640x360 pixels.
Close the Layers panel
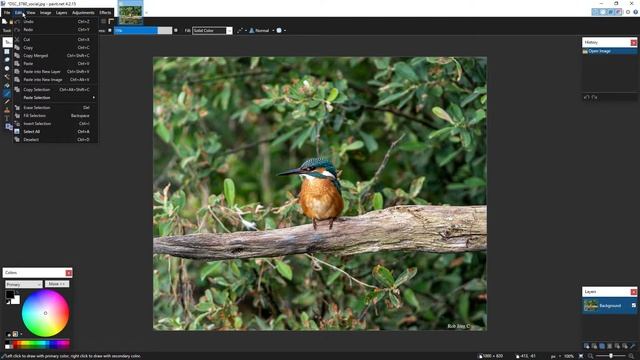click(633, 292)
